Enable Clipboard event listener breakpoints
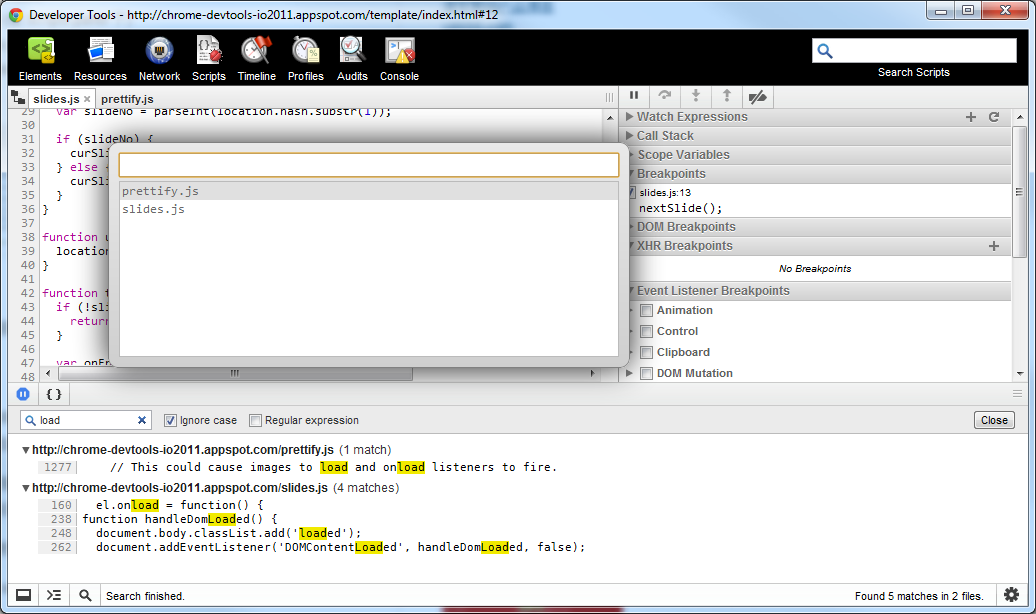Screen dimensions: 1036x614 point(647,353)
